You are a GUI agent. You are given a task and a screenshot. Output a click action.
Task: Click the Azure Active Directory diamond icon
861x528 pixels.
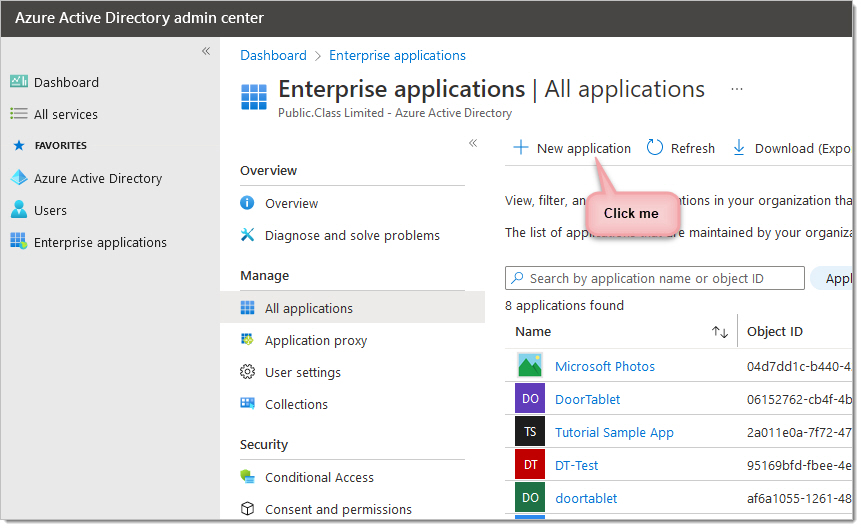click(x=19, y=178)
